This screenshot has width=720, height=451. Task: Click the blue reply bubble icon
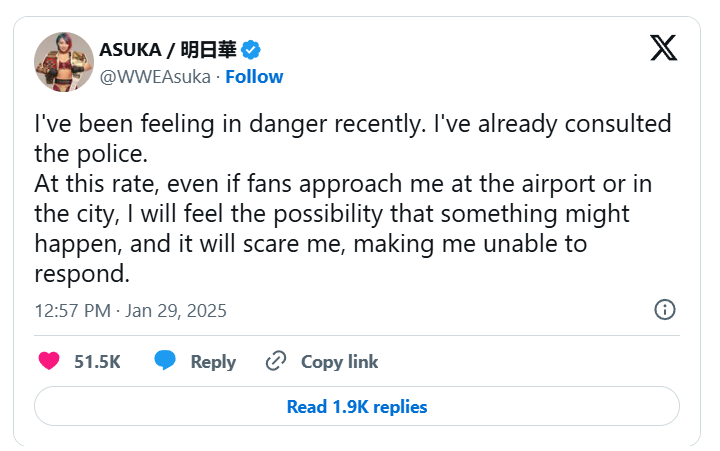coord(165,361)
